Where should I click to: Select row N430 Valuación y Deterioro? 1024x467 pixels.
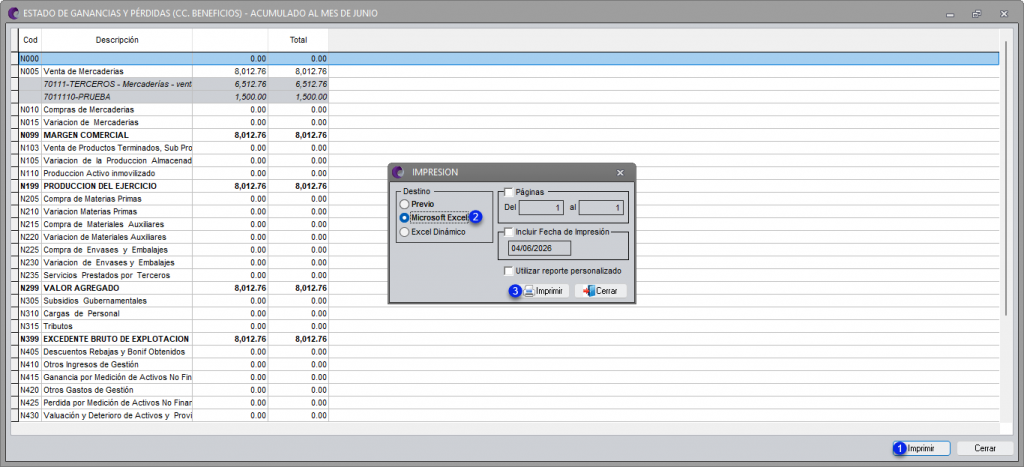(x=174, y=415)
